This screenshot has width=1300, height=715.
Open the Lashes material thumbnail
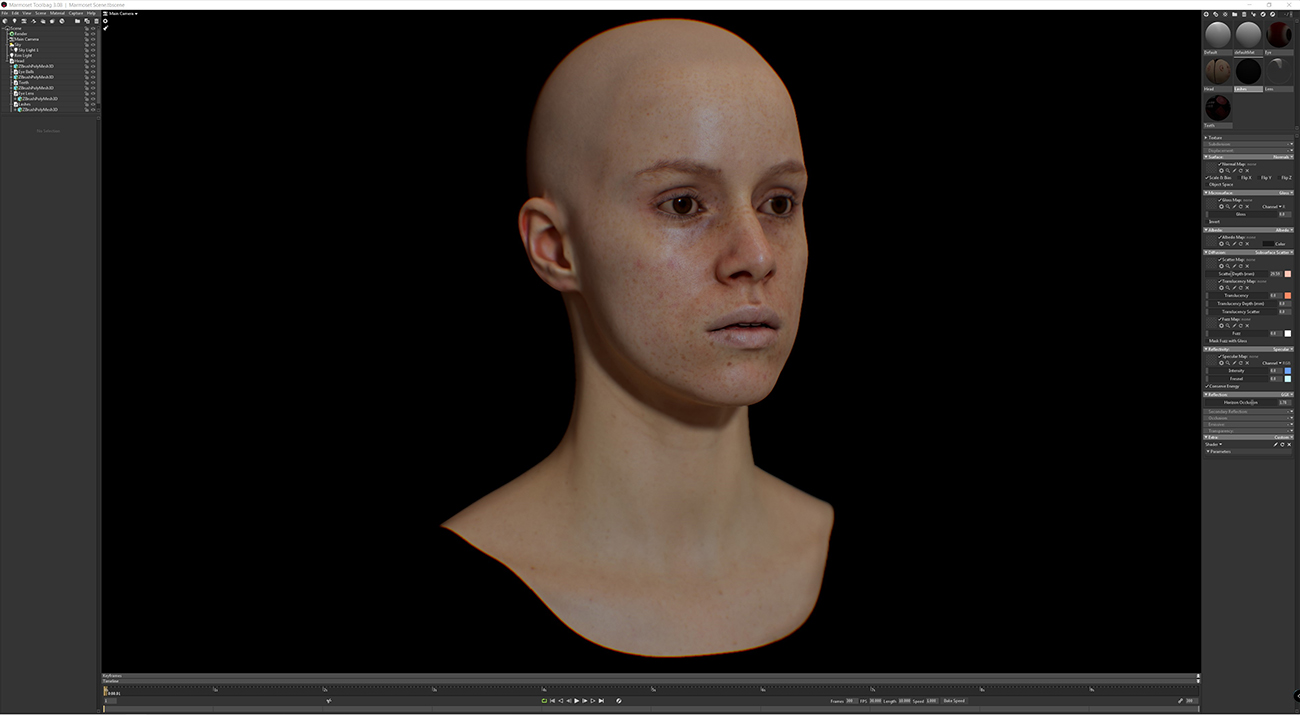(x=1248, y=71)
